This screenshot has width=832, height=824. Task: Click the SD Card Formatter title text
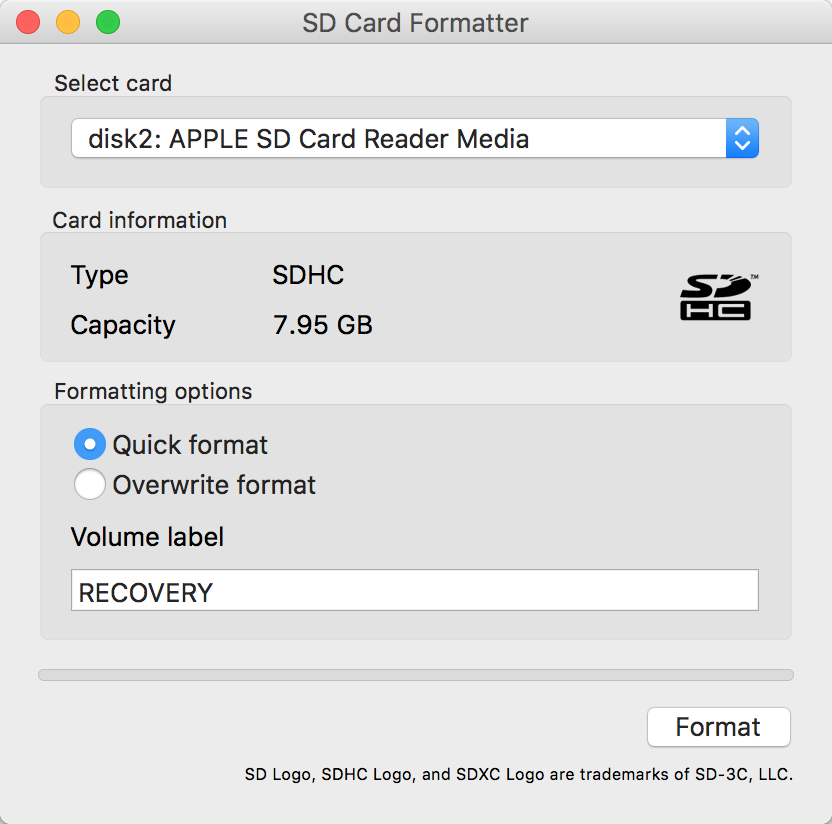(415, 22)
